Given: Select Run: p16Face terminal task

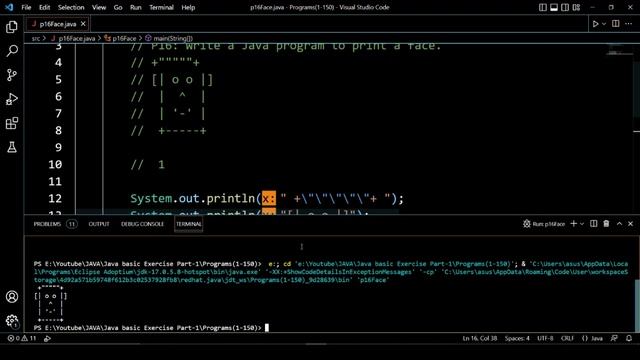Looking at the screenshot, I should point(544,224).
